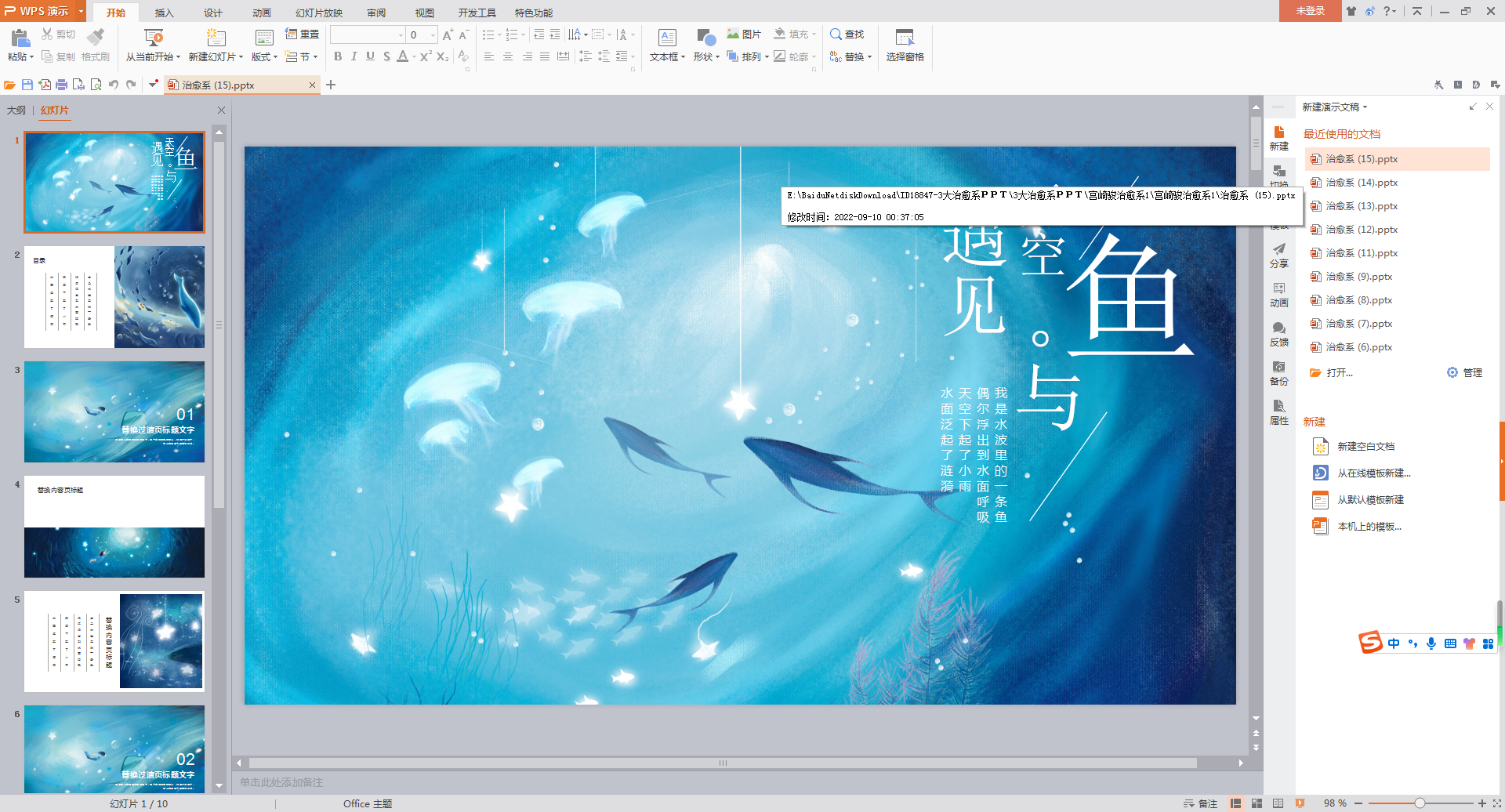Expand the 替换 (Replace) dropdown
Image resolution: width=1505 pixels, height=812 pixels.
(850, 56)
